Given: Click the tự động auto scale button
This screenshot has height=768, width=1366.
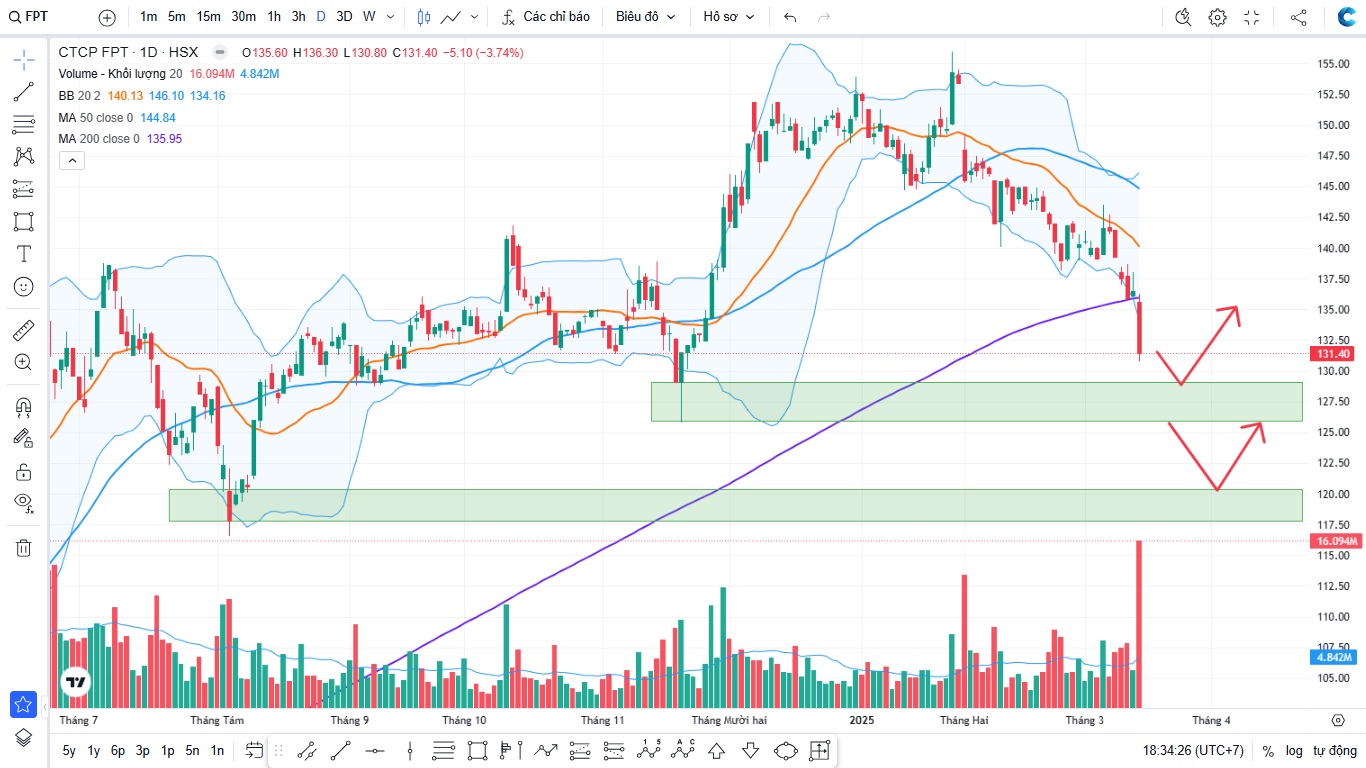Looking at the screenshot, I should click(1335, 750).
